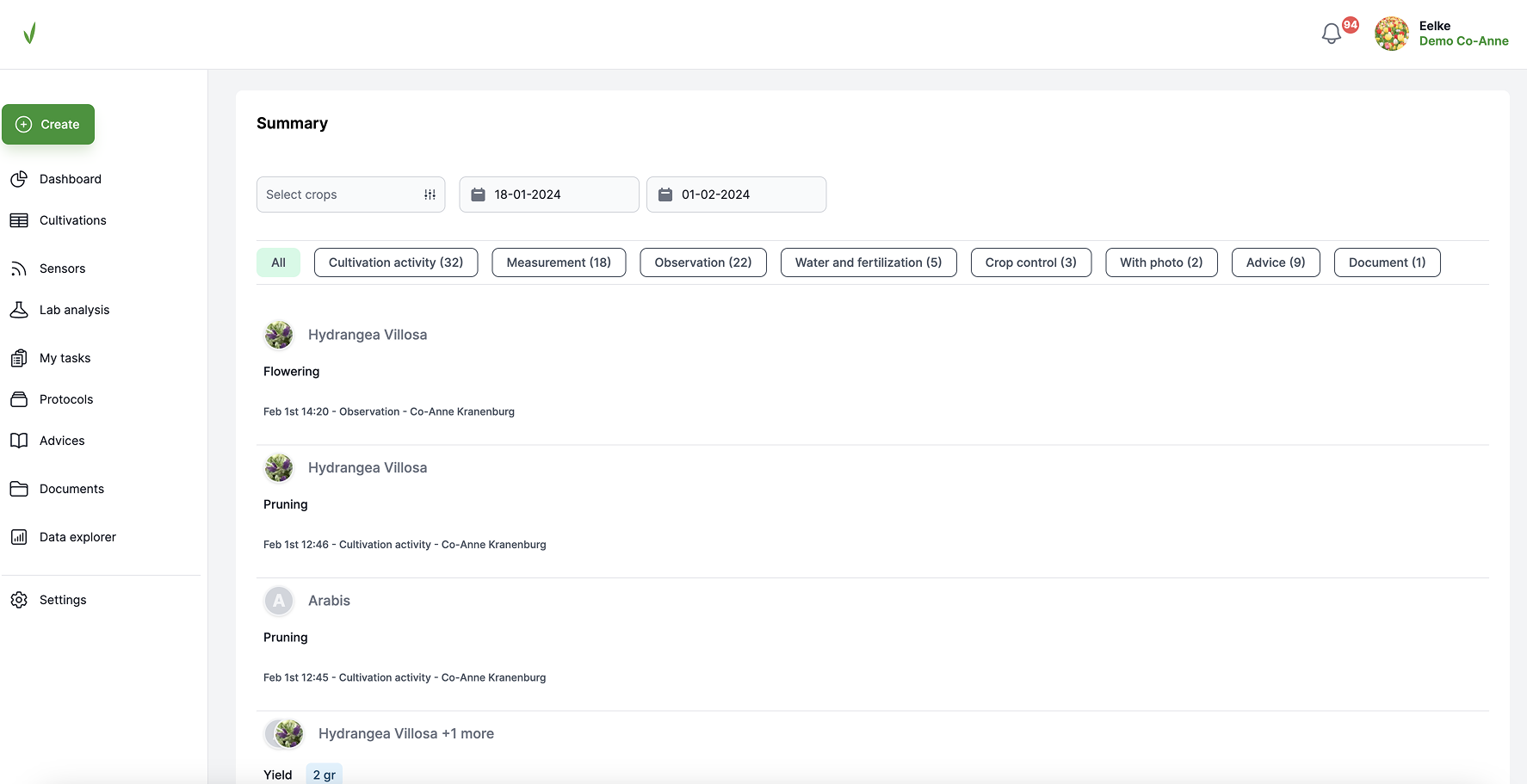Filter by Document (1)
Viewport: 1527px width, 784px height.
[x=1387, y=262]
